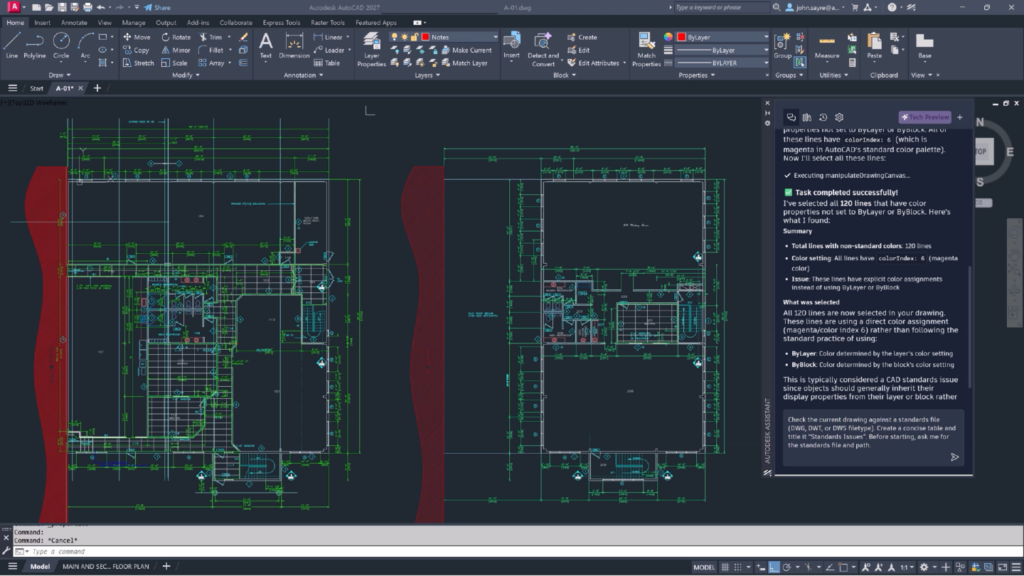The image size is (1024, 576).
Task: Switch to the Annotate ribbon tab
Action: click(74, 22)
